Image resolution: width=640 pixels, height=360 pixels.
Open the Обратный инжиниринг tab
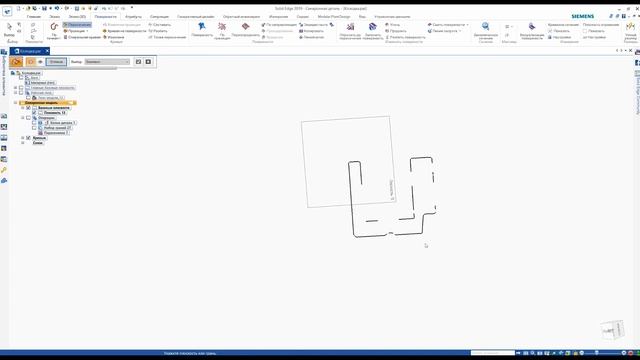pos(241,17)
